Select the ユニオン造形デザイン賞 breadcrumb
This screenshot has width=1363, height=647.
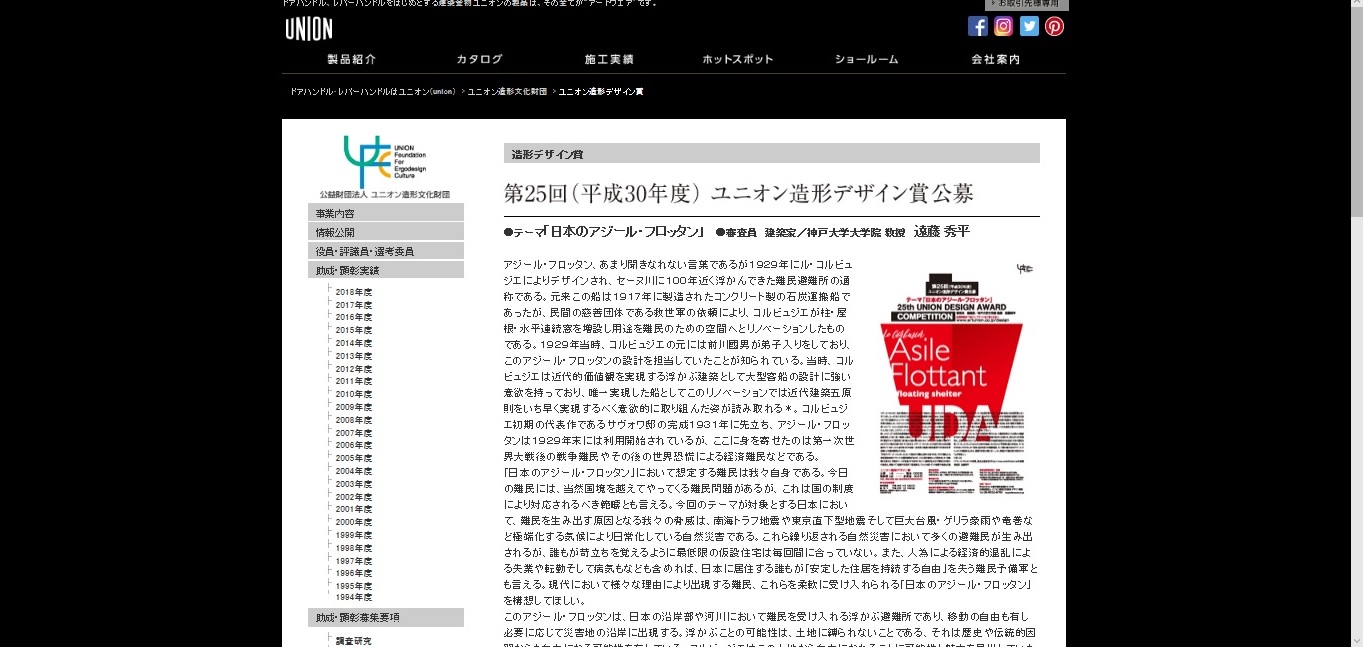point(600,92)
